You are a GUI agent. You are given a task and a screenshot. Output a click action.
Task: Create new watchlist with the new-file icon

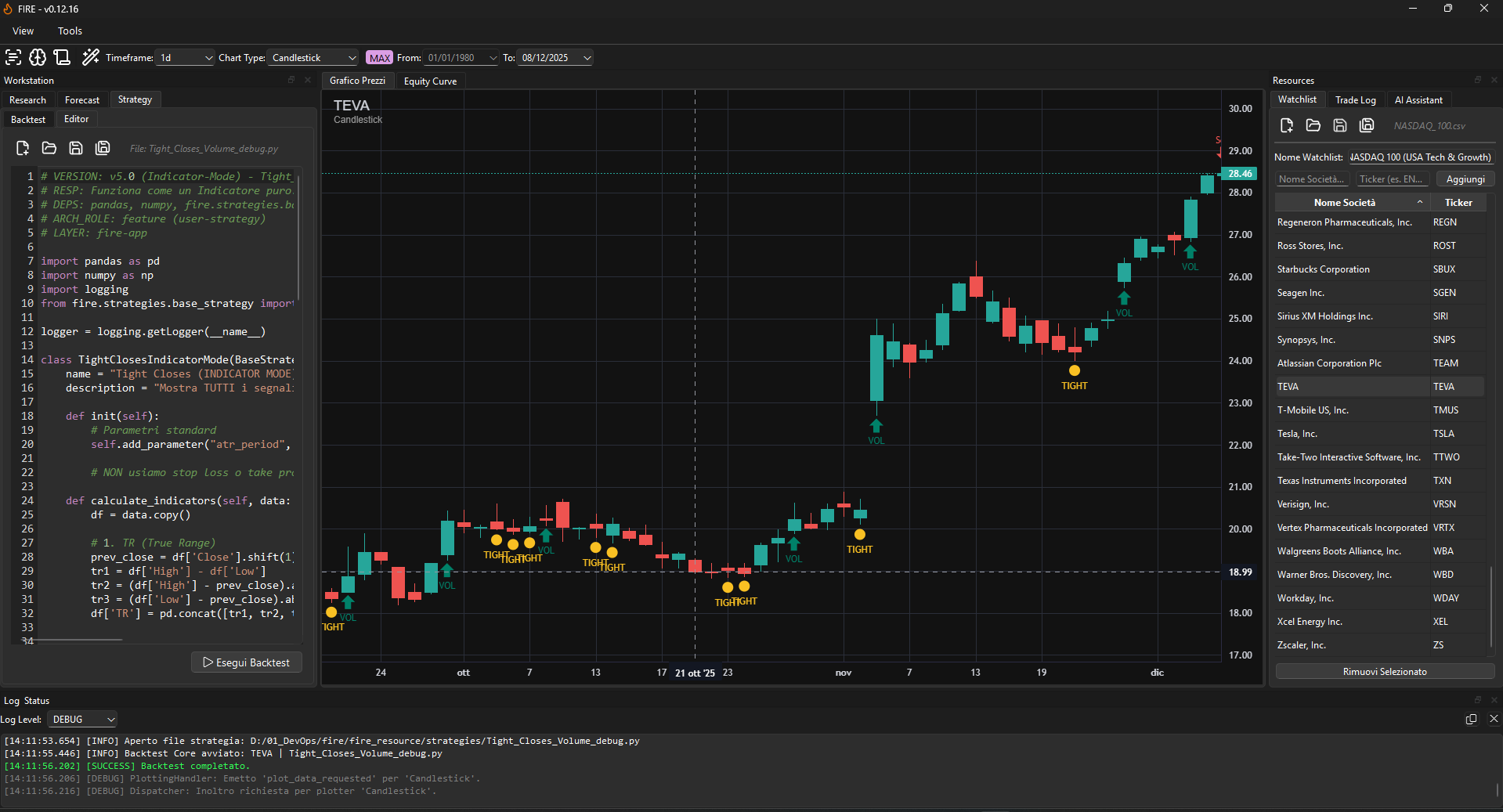(x=1286, y=125)
